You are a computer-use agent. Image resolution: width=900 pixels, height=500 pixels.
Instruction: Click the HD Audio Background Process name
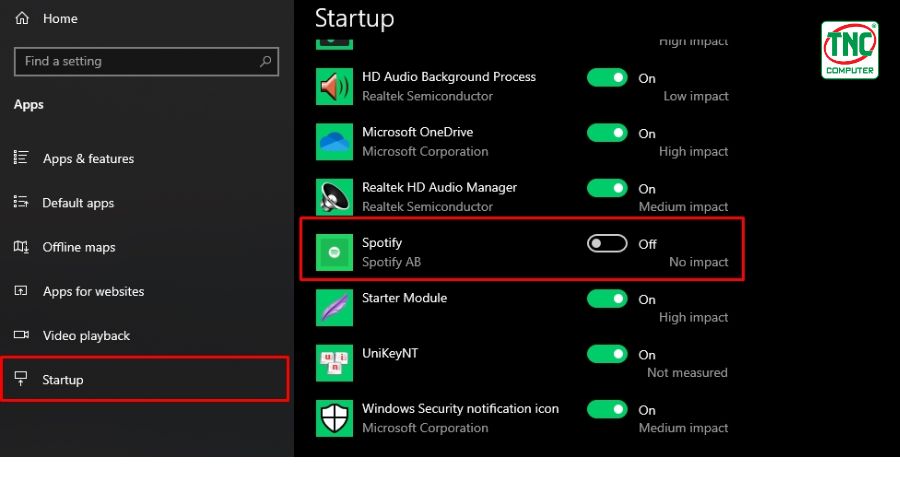pyautogui.click(x=449, y=77)
